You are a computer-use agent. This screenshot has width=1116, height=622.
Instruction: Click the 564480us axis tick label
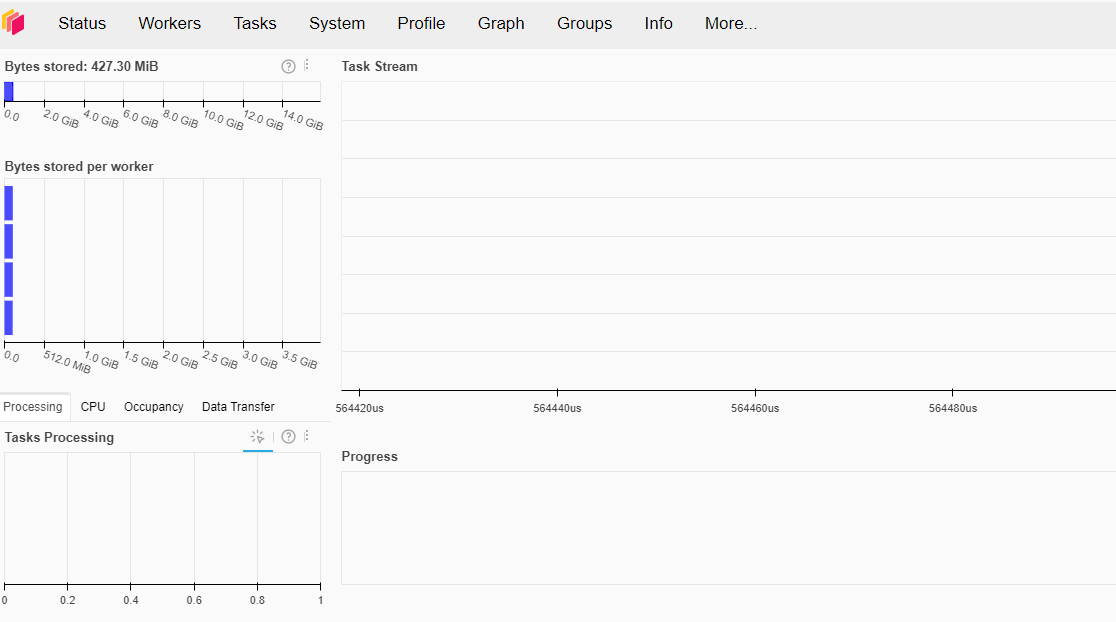point(953,408)
